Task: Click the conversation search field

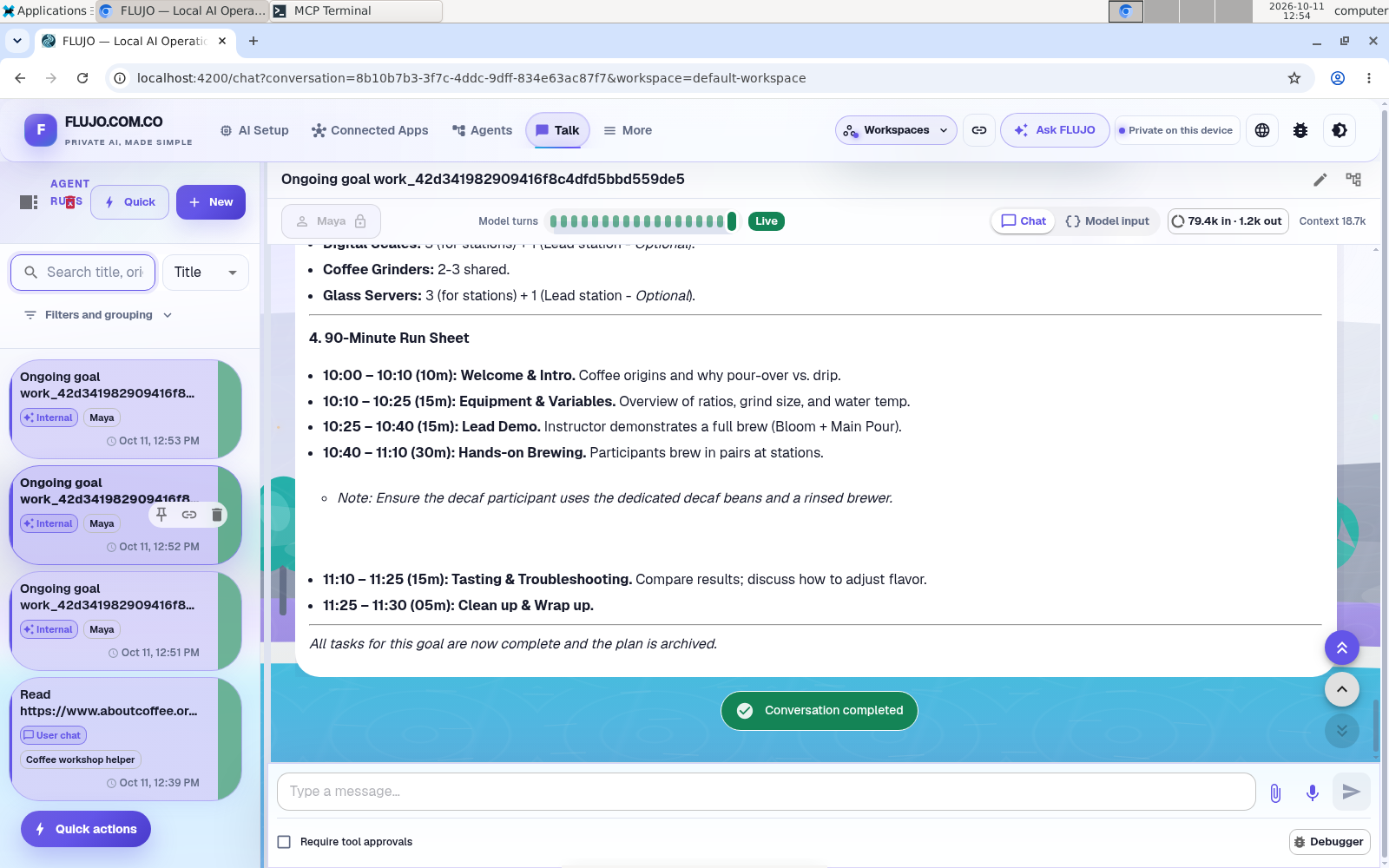Action: coord(83,273)
